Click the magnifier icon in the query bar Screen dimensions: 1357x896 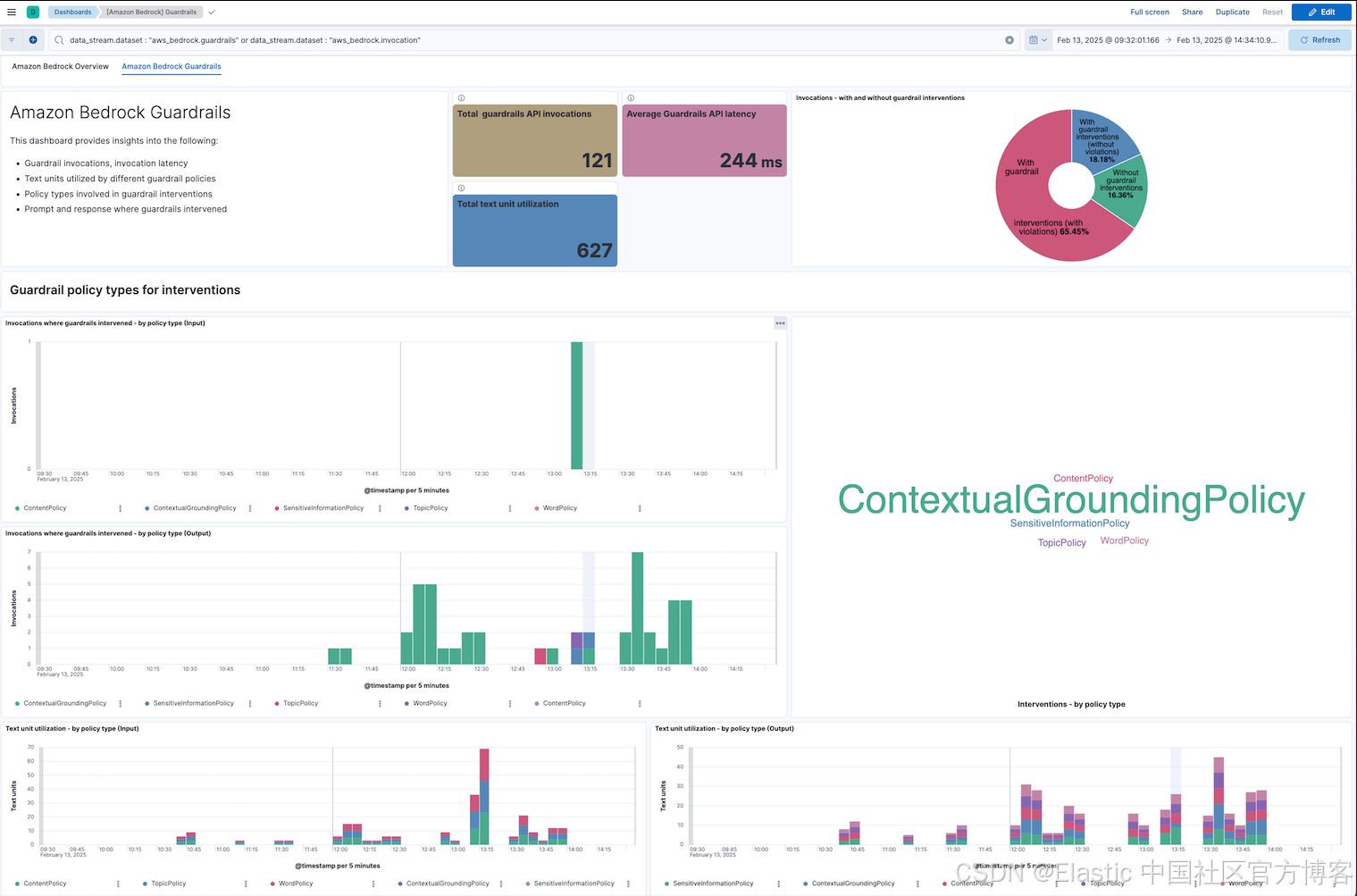pos(59,40)
